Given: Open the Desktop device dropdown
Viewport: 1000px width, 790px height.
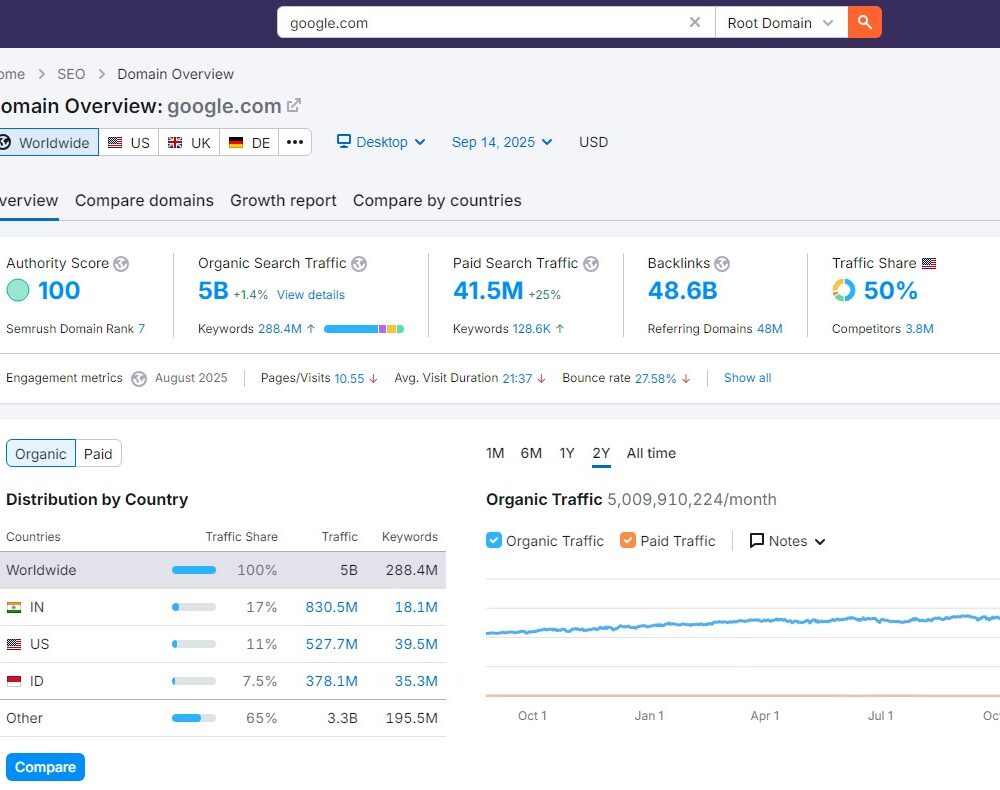Looking at the screenshot, I should click(380, 142).
